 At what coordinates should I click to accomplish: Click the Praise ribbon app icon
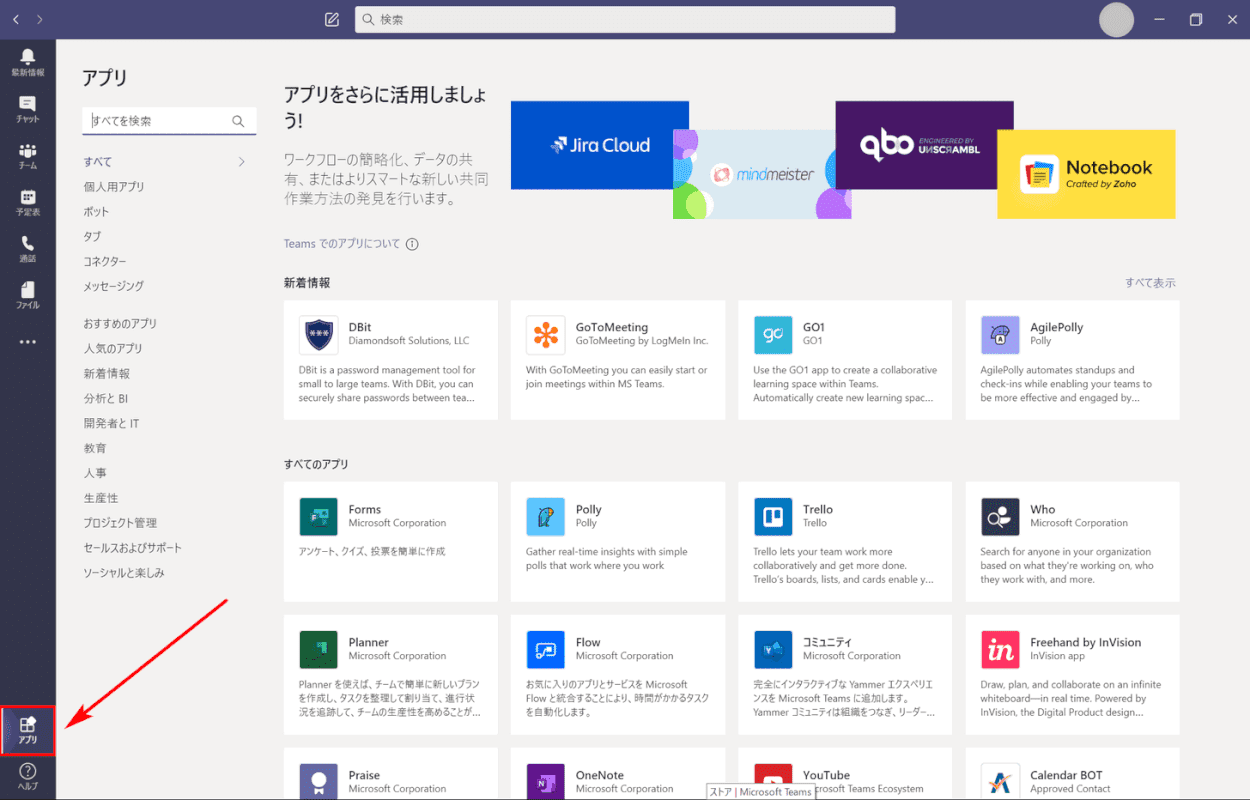click(x=318, y=782)
